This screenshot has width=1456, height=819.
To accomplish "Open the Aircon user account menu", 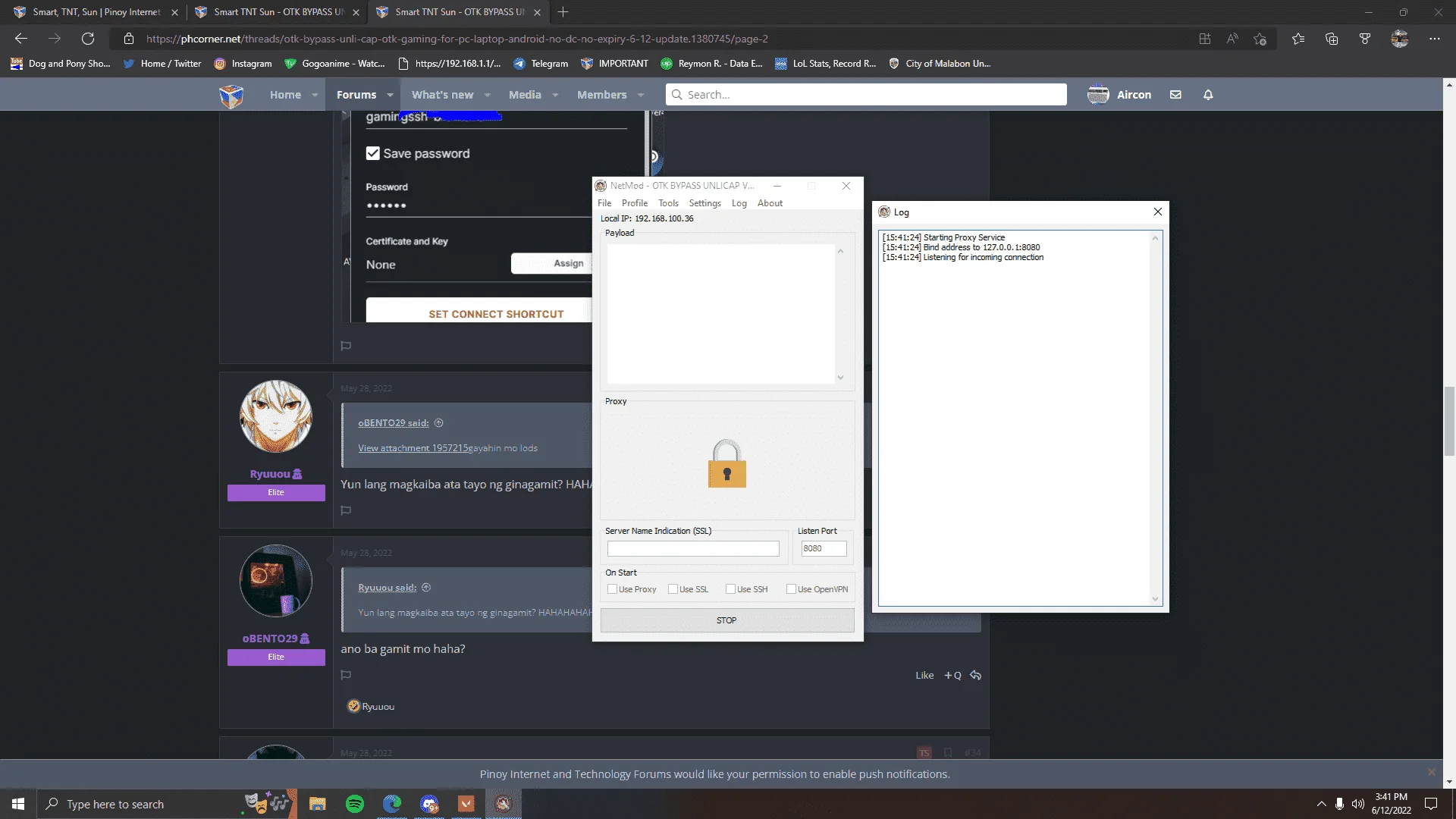I will [x=1119, y=95].
